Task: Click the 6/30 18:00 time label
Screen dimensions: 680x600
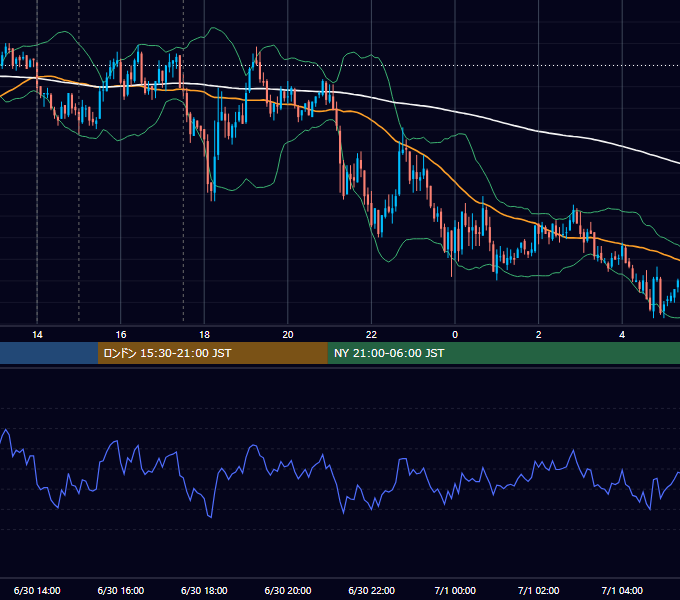Action: [204, 590]
